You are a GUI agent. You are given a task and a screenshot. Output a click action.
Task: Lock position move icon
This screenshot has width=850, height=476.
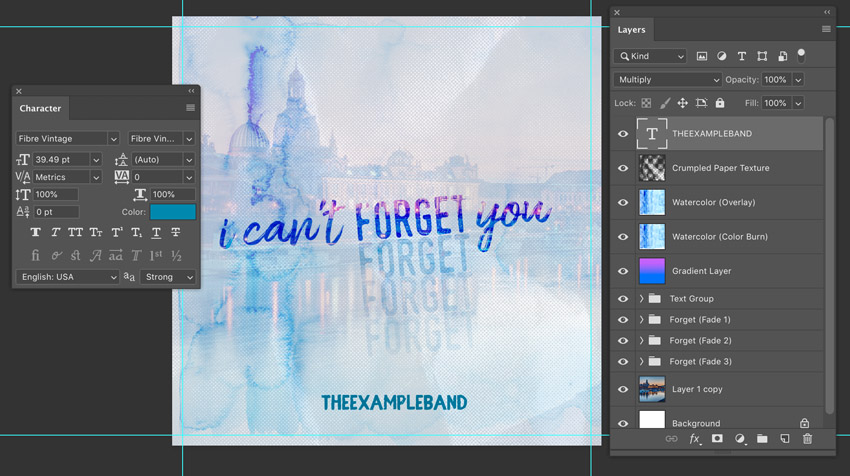tap(682, 103)
